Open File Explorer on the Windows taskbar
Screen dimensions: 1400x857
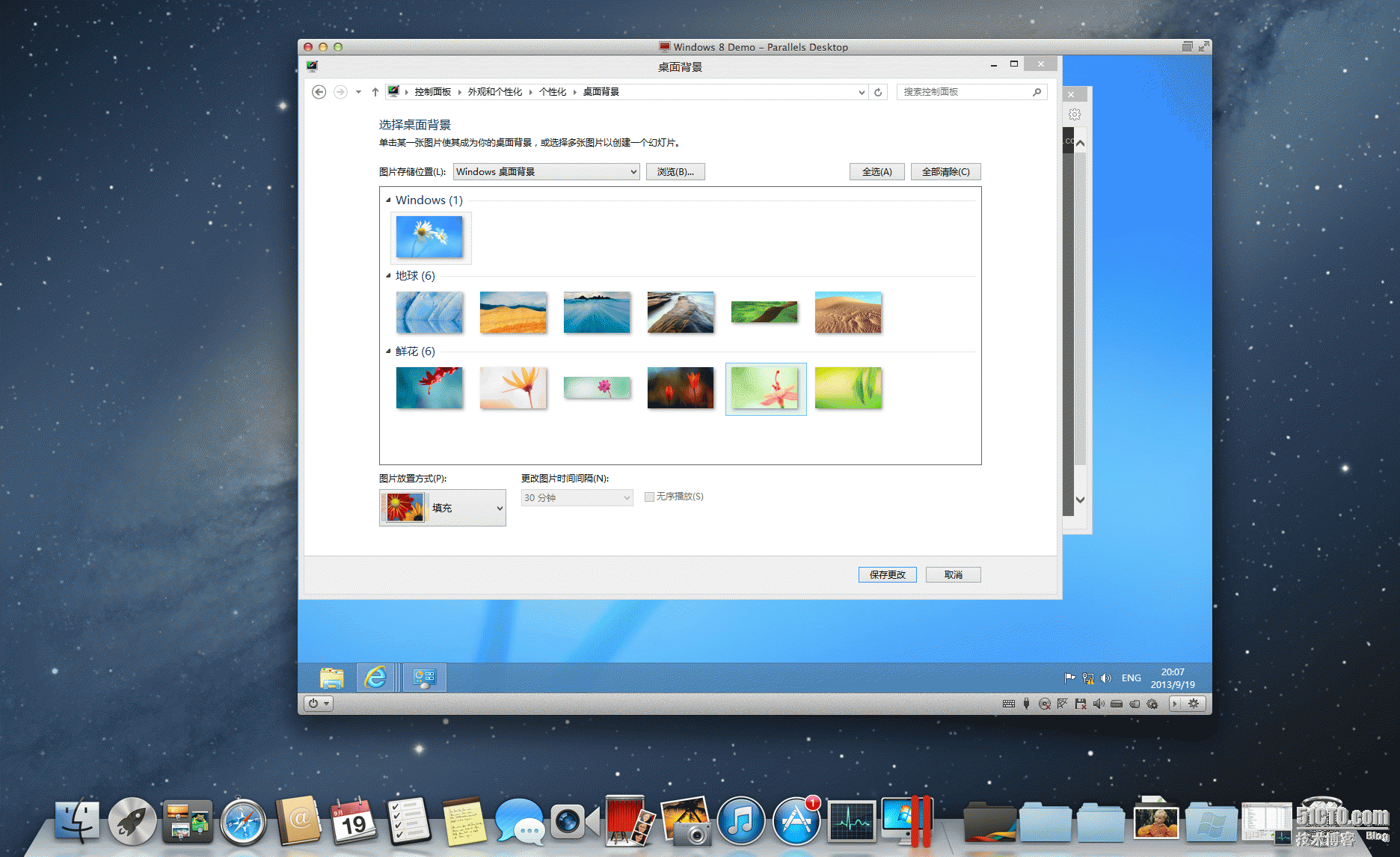pyautogui.click(x=331, y=678)
